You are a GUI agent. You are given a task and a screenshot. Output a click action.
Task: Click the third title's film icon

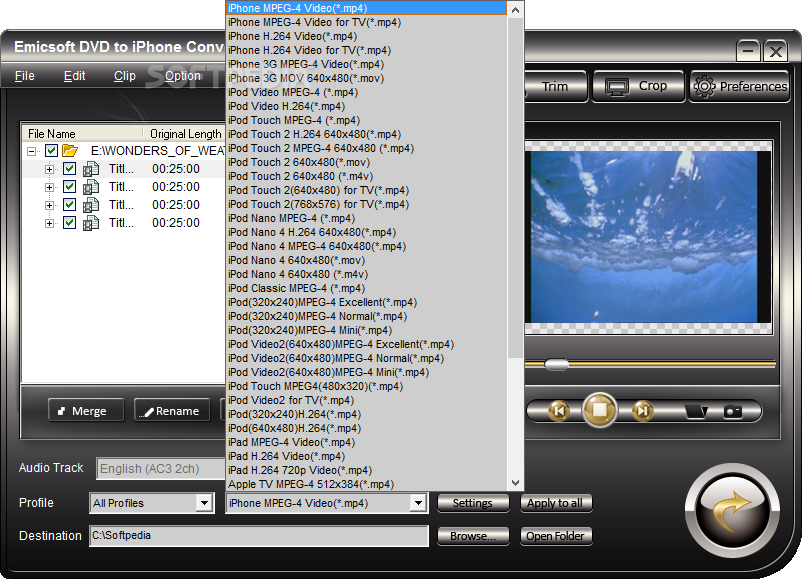click(x=91, y=205)
